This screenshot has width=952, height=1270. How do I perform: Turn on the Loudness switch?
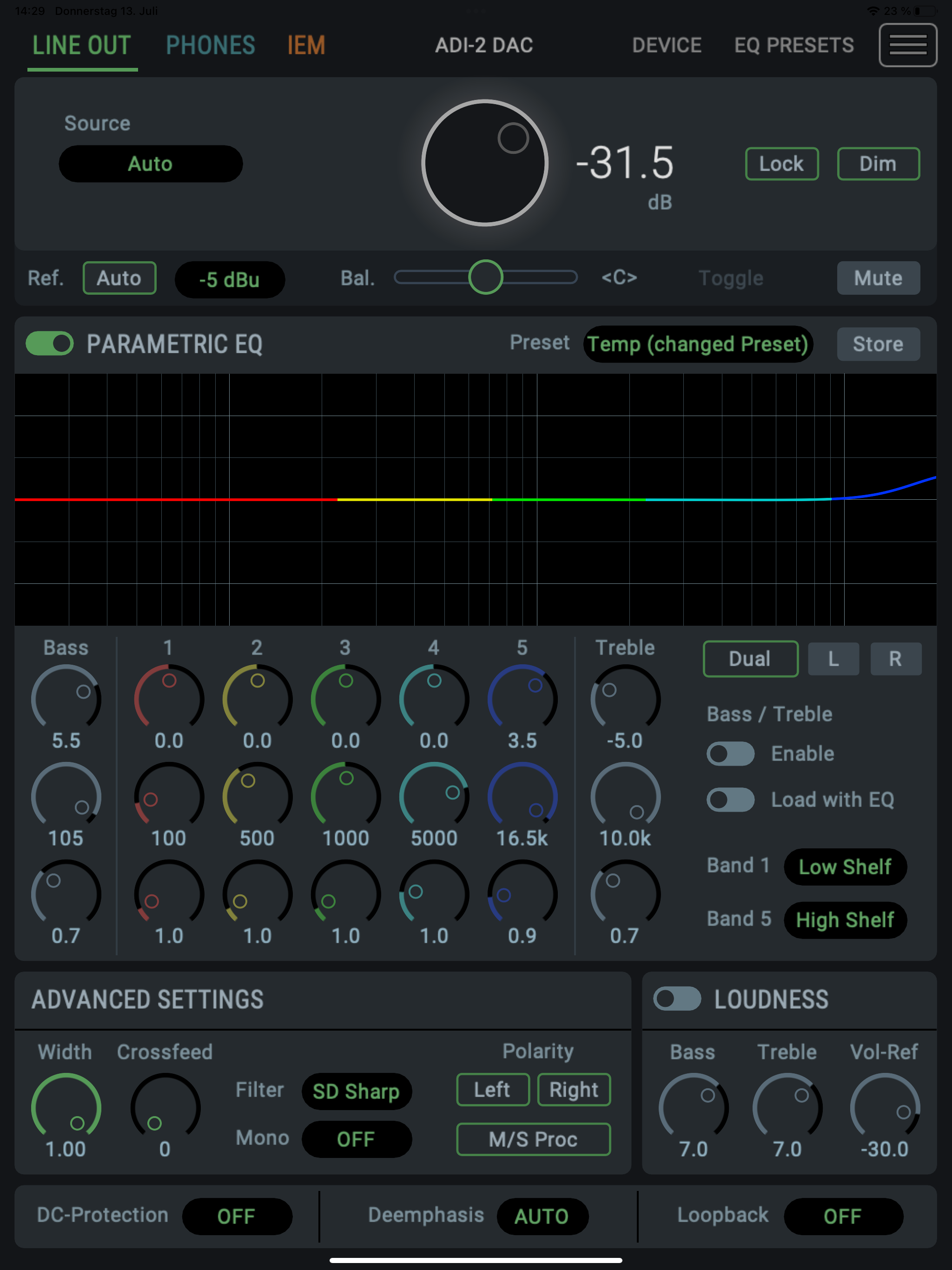point(677,999)
